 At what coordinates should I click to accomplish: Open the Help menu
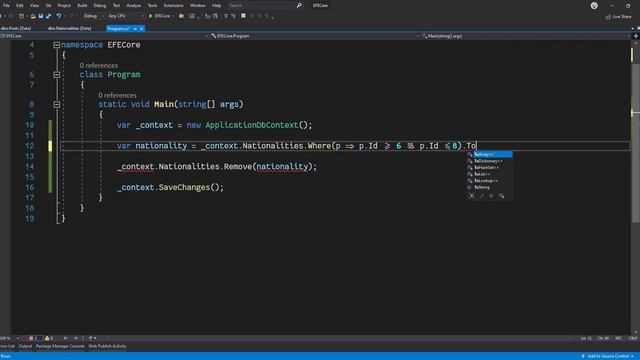coord(216,5)
